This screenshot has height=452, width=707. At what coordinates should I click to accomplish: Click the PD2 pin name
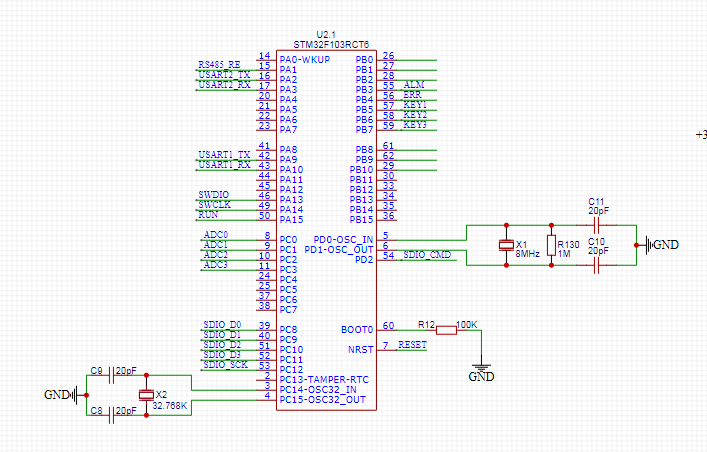point(364,260)
